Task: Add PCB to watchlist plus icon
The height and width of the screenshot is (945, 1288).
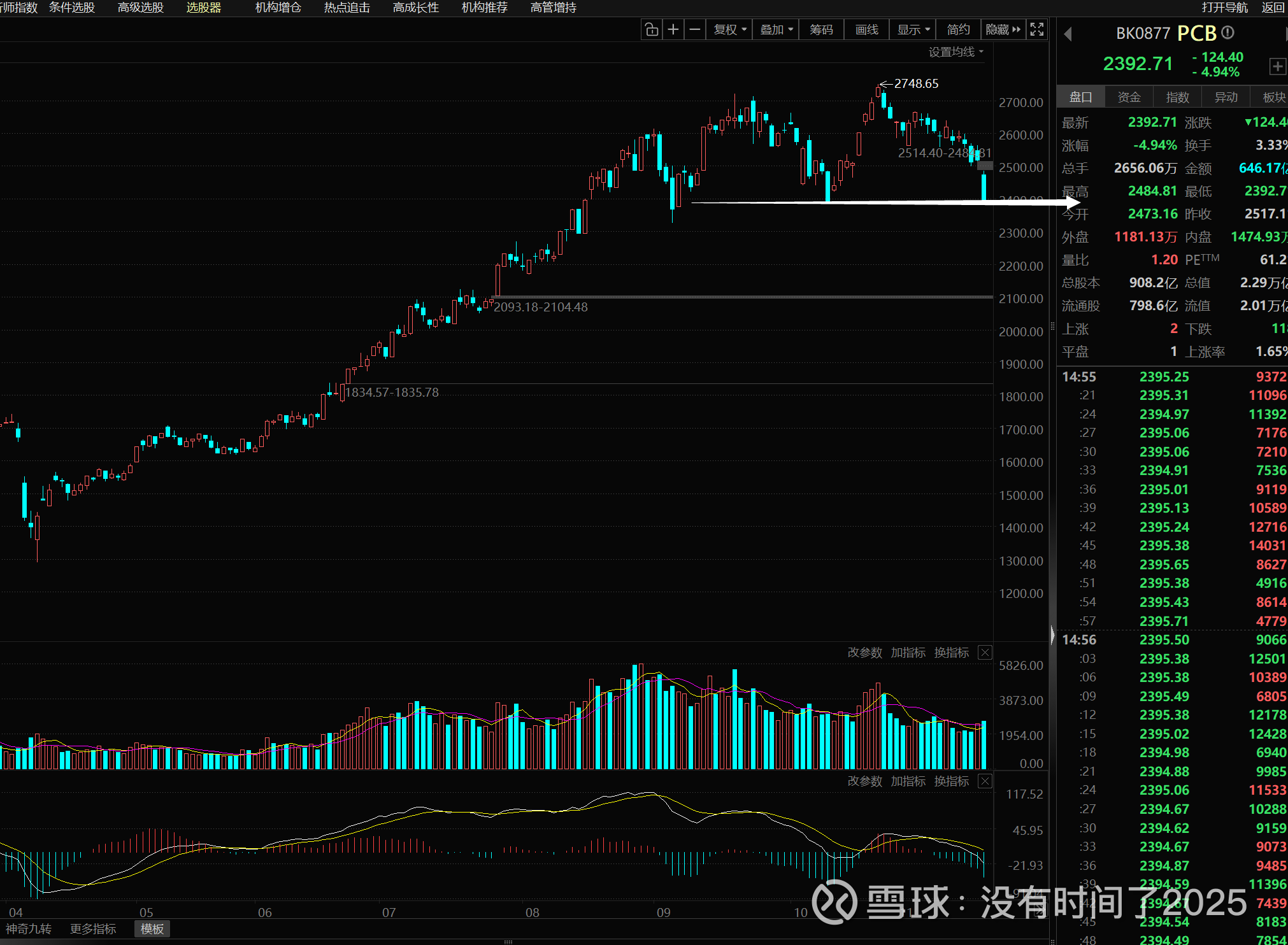Action: (x=1277, y=66)
